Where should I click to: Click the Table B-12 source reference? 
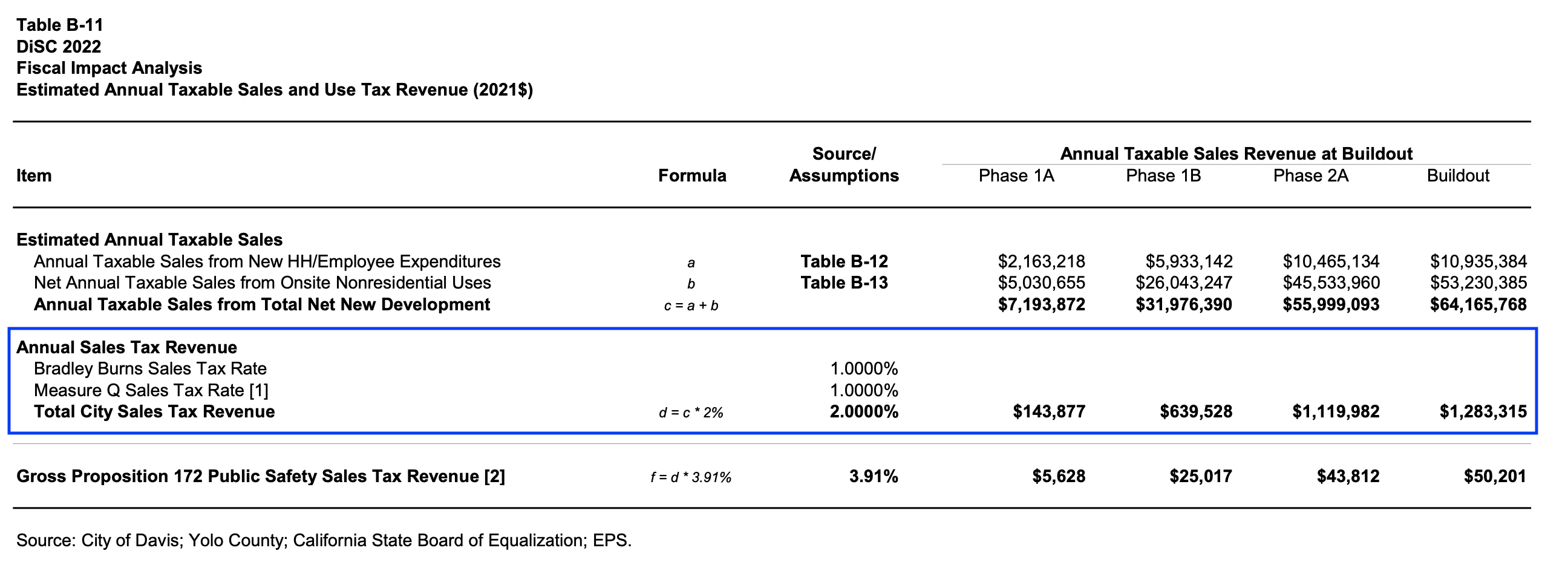click(x=844, y=262)
